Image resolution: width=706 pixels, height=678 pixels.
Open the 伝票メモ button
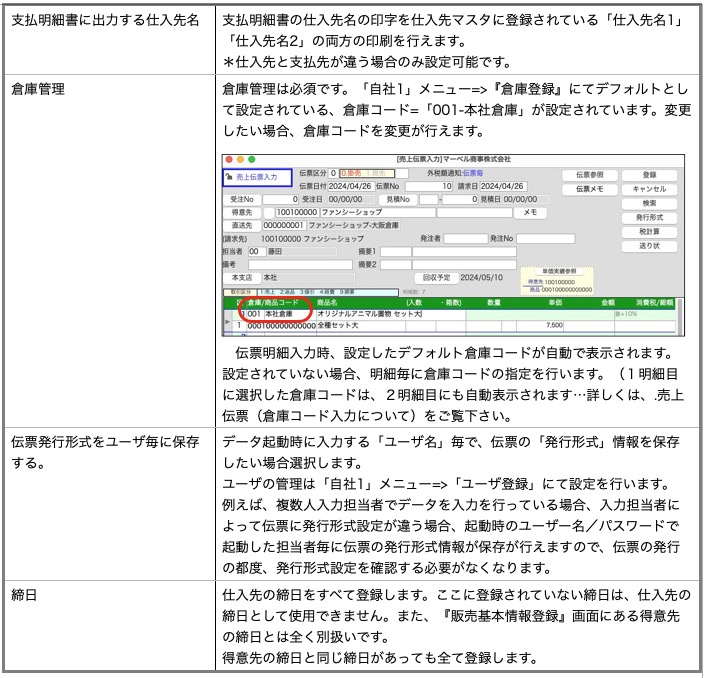589,188
